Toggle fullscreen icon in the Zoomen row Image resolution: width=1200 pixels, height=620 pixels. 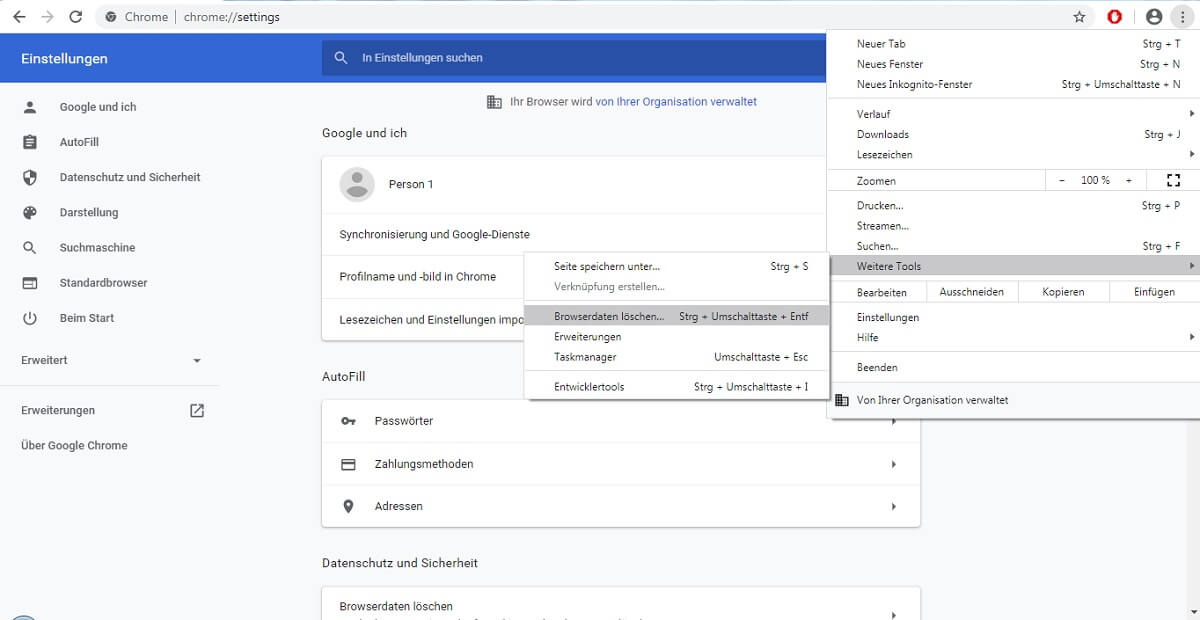[x=1173, y=180]
